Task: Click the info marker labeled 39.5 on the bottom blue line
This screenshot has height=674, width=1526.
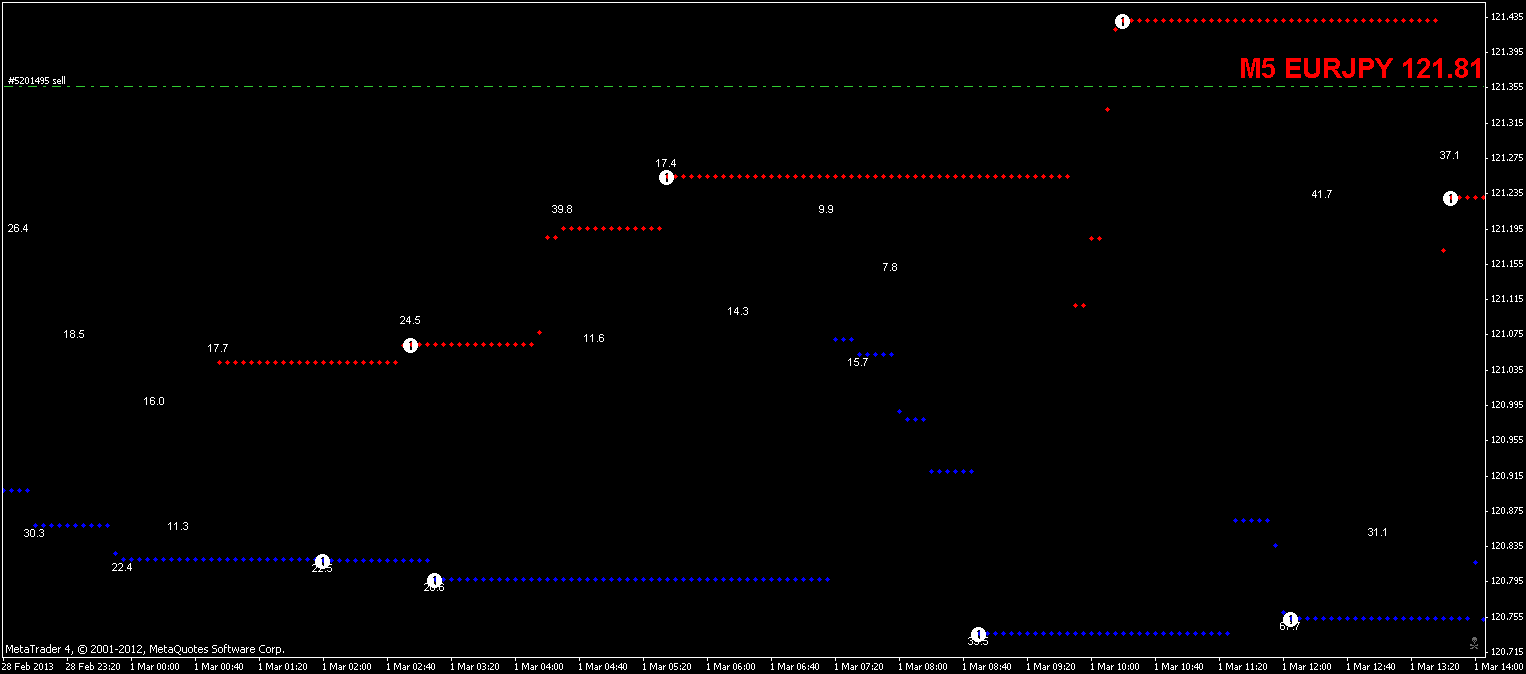Action: click(x=979, y=634)
